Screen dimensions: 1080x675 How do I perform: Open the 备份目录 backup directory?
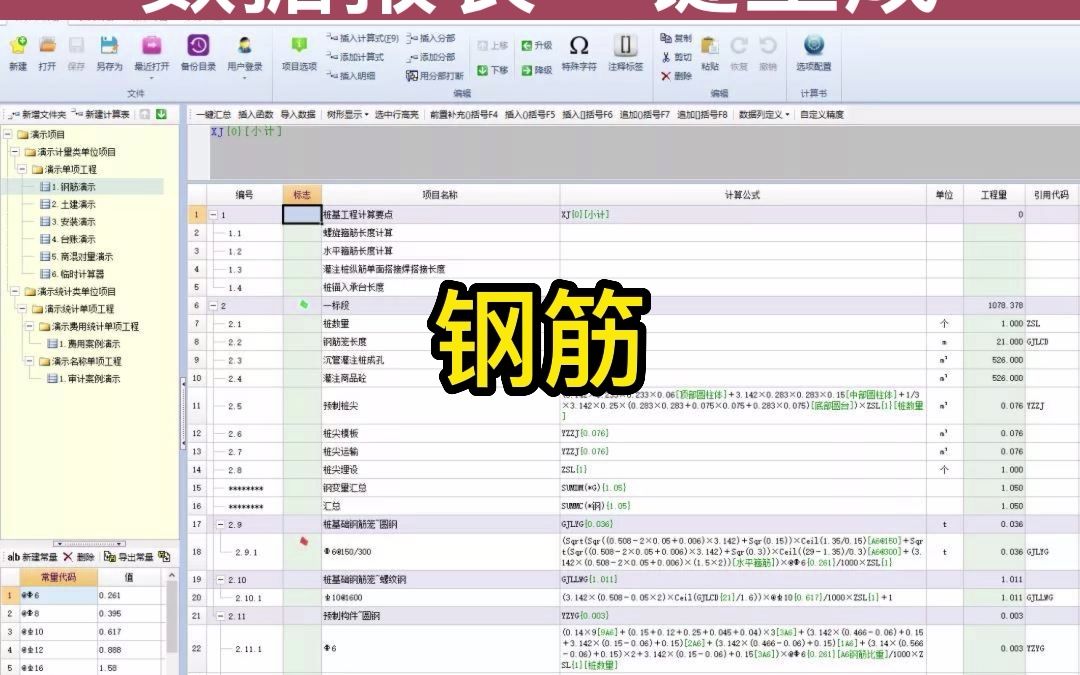pos(199,55)
